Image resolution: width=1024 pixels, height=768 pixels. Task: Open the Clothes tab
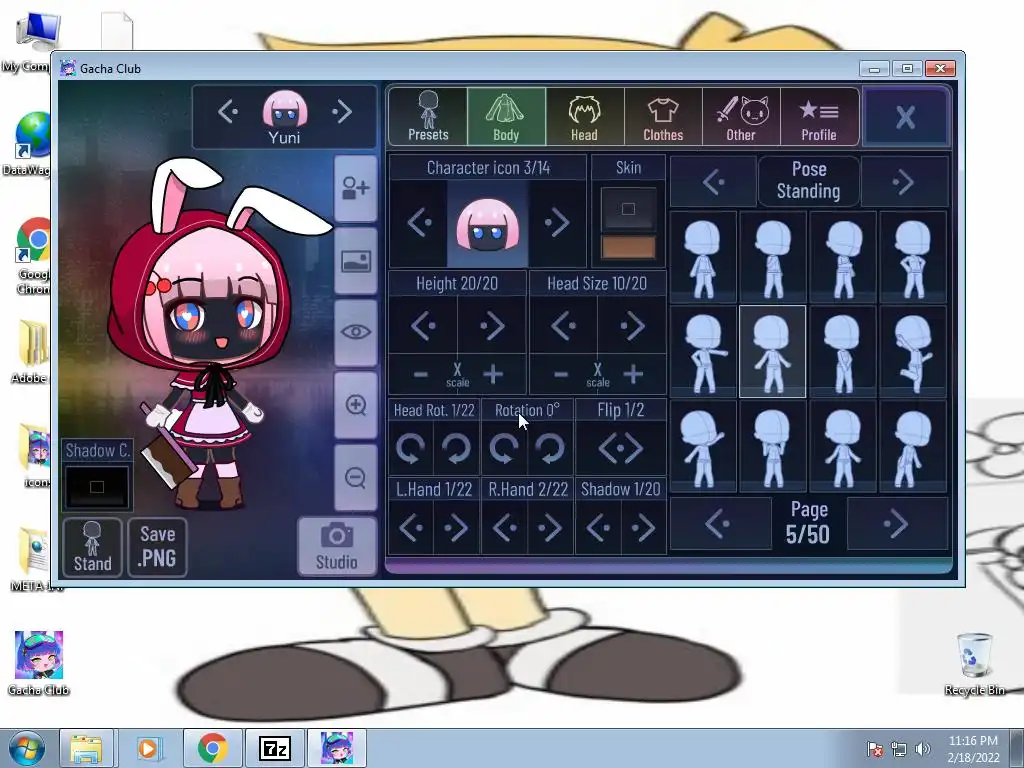click(663, 116)
